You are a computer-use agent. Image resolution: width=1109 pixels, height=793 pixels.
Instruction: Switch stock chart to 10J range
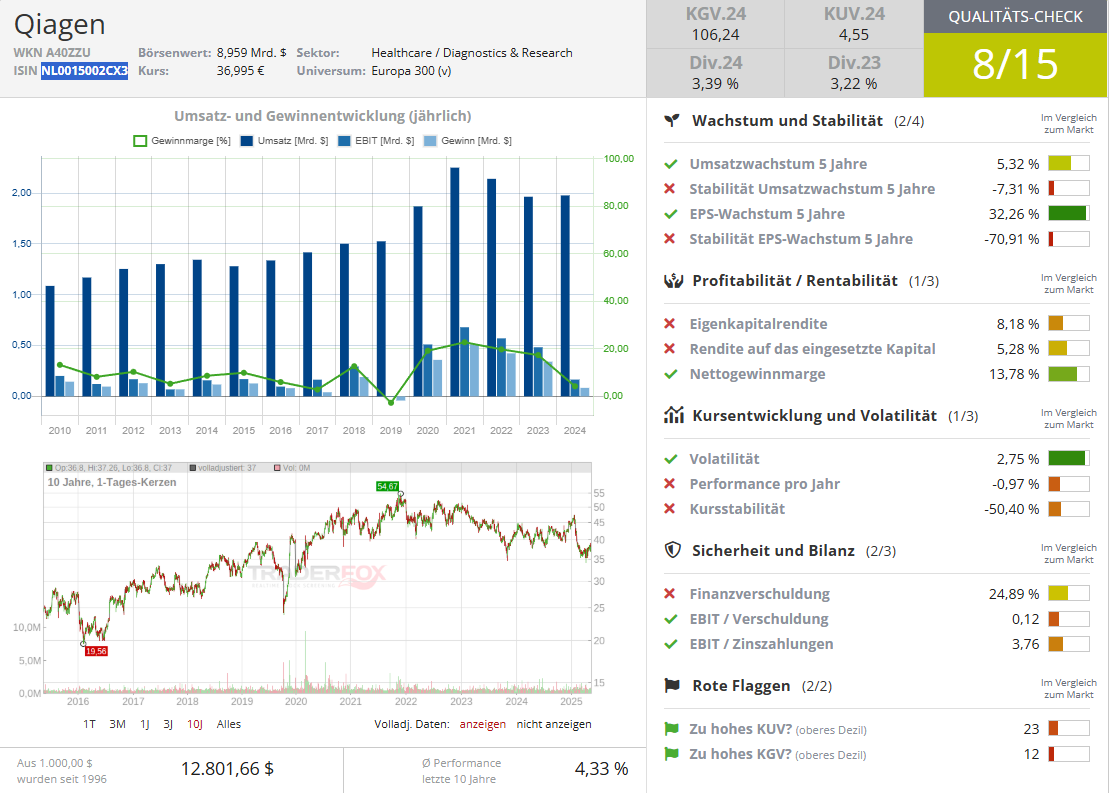click(x=194, y=724)
